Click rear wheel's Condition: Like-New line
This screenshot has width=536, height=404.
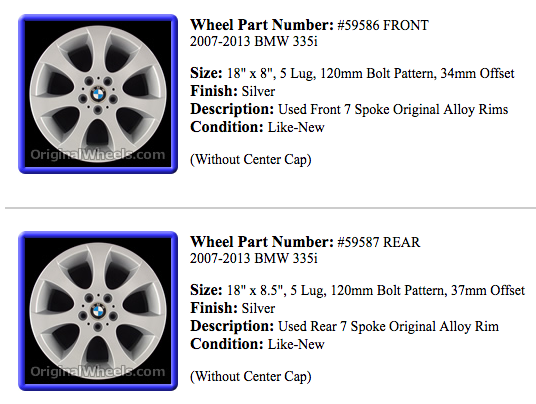click(257, 344)
